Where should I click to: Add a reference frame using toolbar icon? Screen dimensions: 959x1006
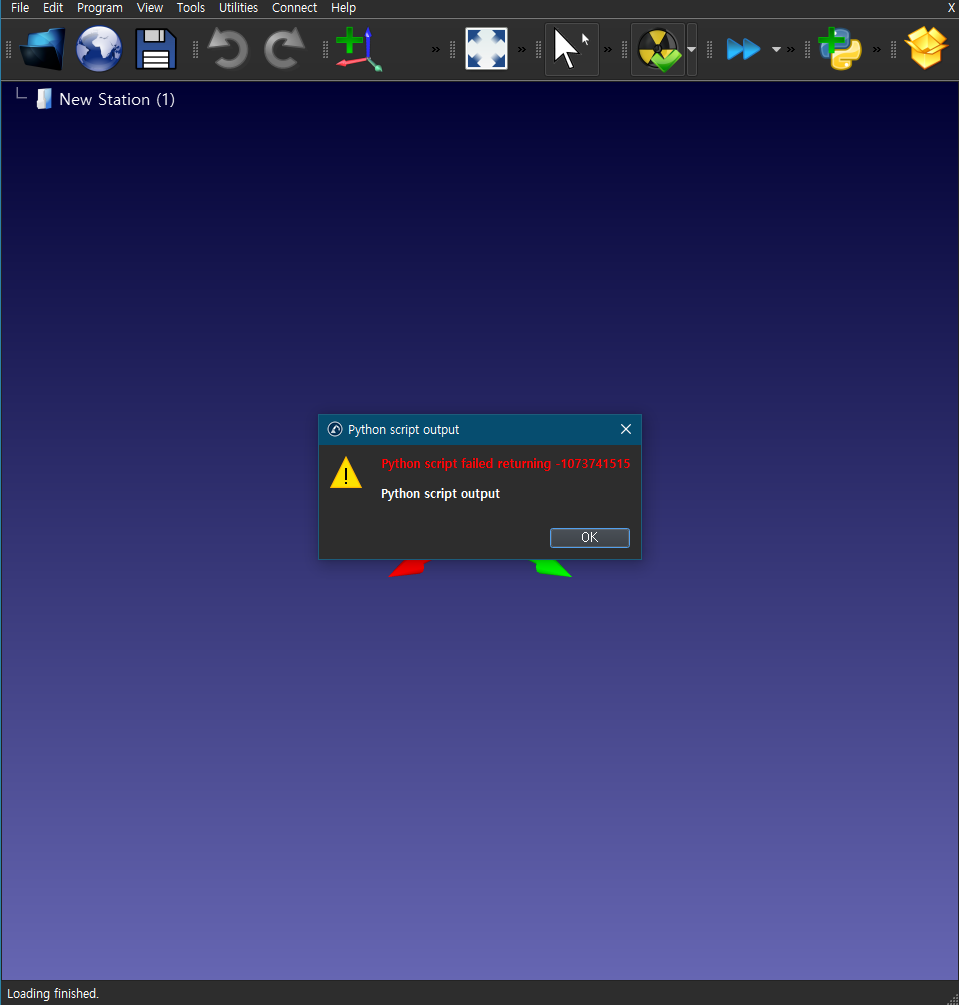358,49
